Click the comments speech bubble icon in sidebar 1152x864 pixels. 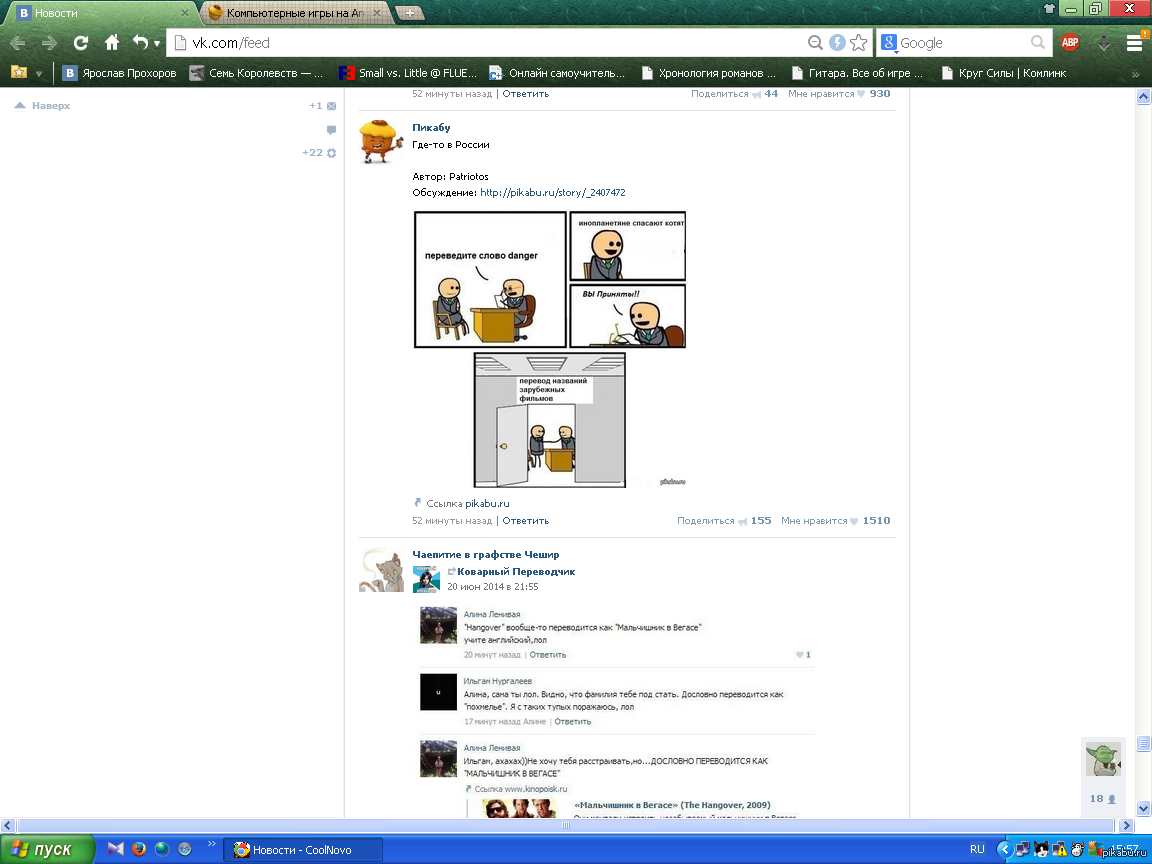coord(331,130)
